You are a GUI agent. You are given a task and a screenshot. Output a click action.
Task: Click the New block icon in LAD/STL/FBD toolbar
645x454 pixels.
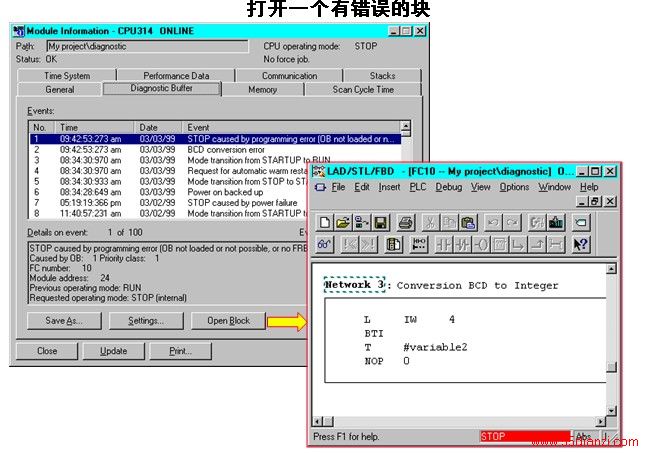(x=325, y=223)
